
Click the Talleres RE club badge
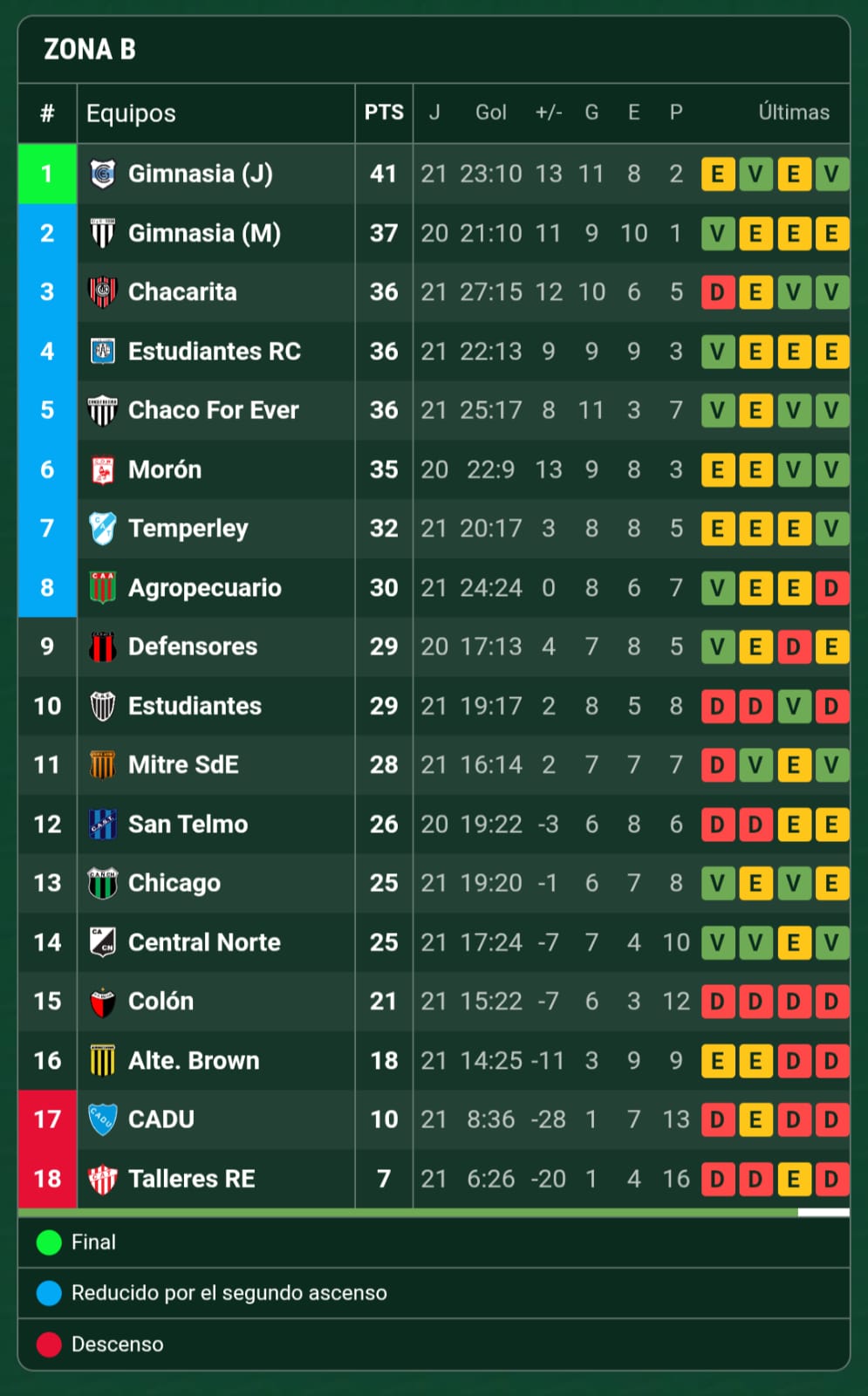click(103, 1179)
